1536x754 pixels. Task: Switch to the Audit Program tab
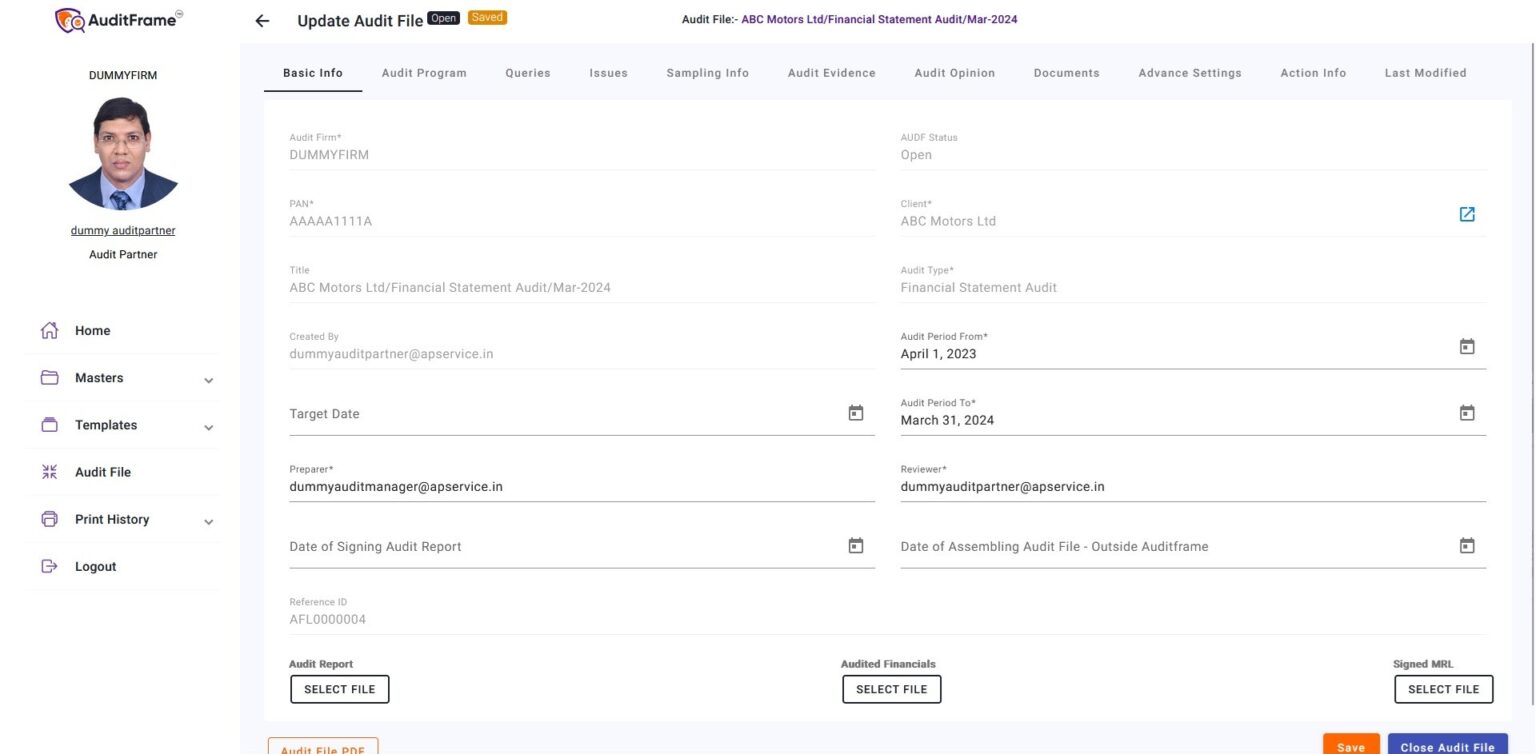point(424,72)
